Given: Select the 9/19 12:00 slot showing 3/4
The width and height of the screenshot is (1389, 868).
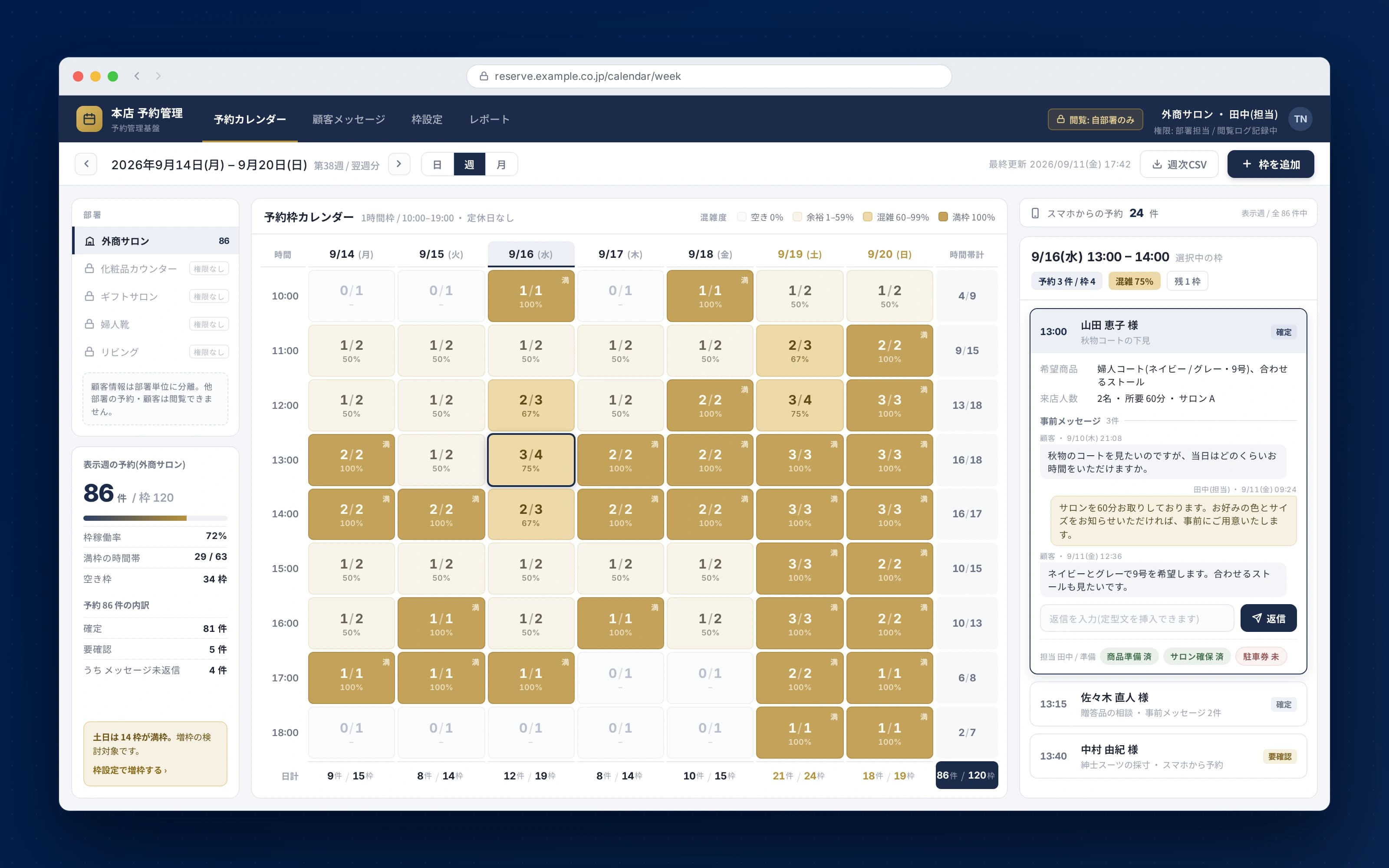Looking at the screenshot, I should [800, 405].
